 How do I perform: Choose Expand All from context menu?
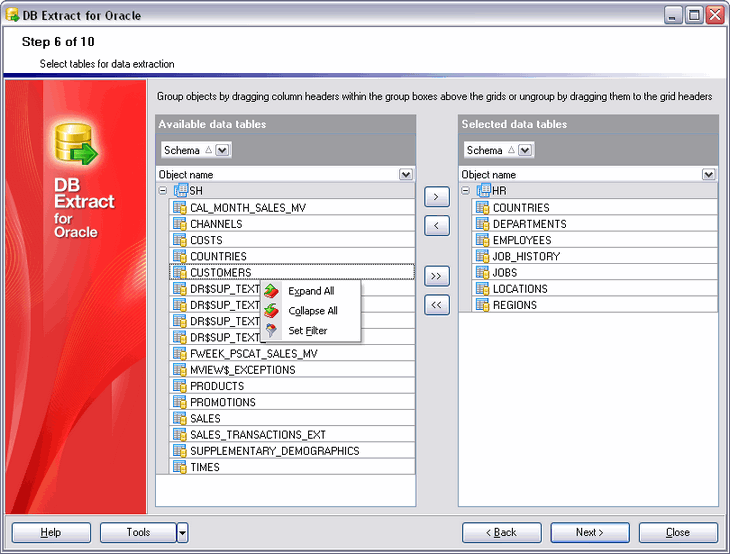[x=311, y=291]
